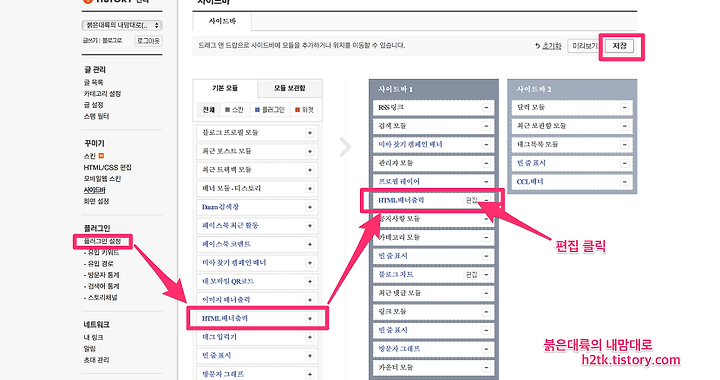Click plus icon on 최근 트랙백 모듈
Image resolution: width=720 pixels, height=380 pixels.
click(x=310, y=170)
